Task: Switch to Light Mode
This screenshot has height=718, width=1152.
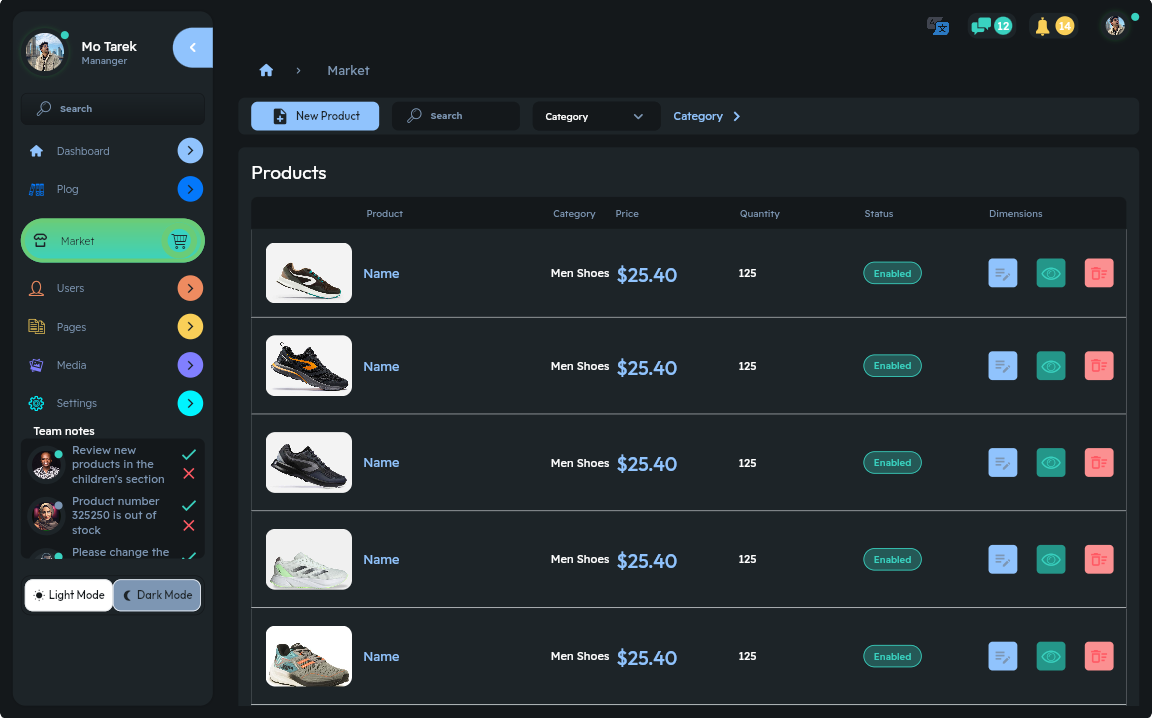Action: 68,595
